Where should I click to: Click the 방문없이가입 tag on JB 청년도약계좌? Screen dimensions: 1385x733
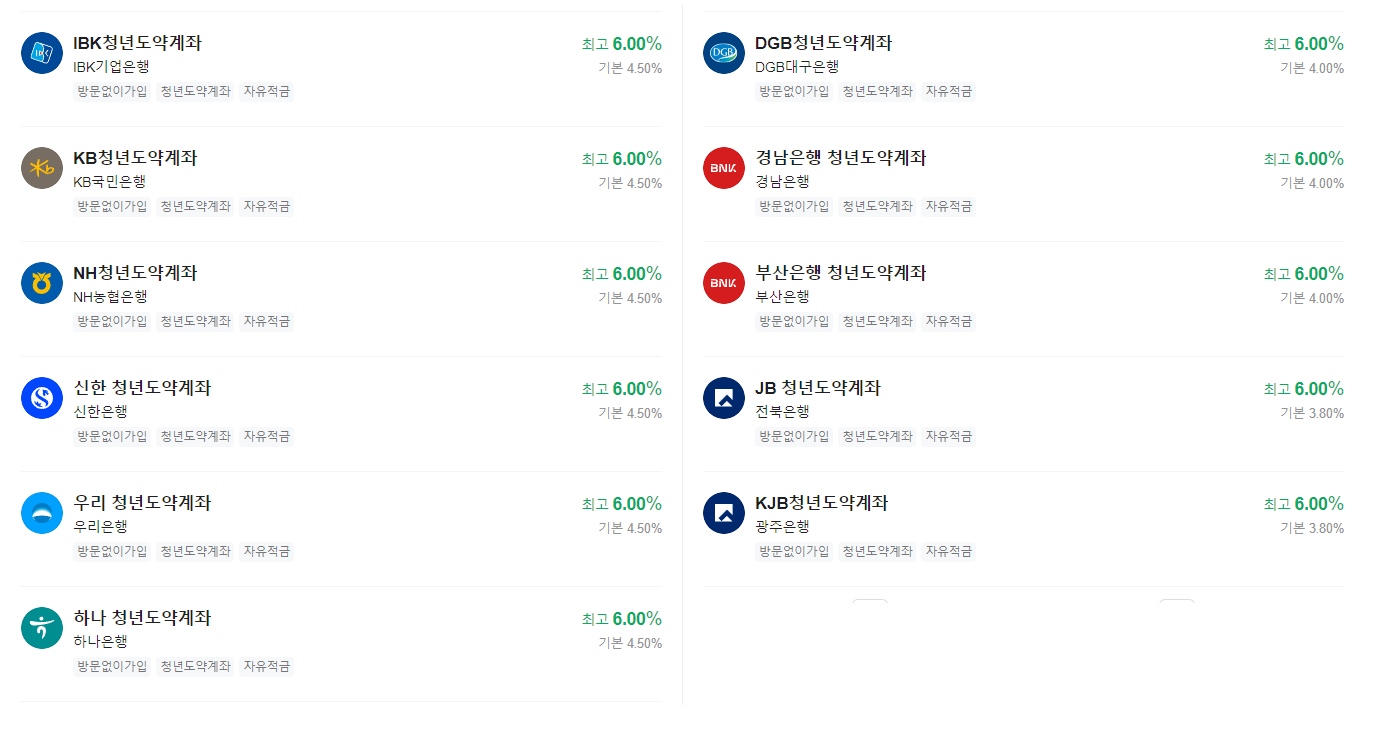793,436
